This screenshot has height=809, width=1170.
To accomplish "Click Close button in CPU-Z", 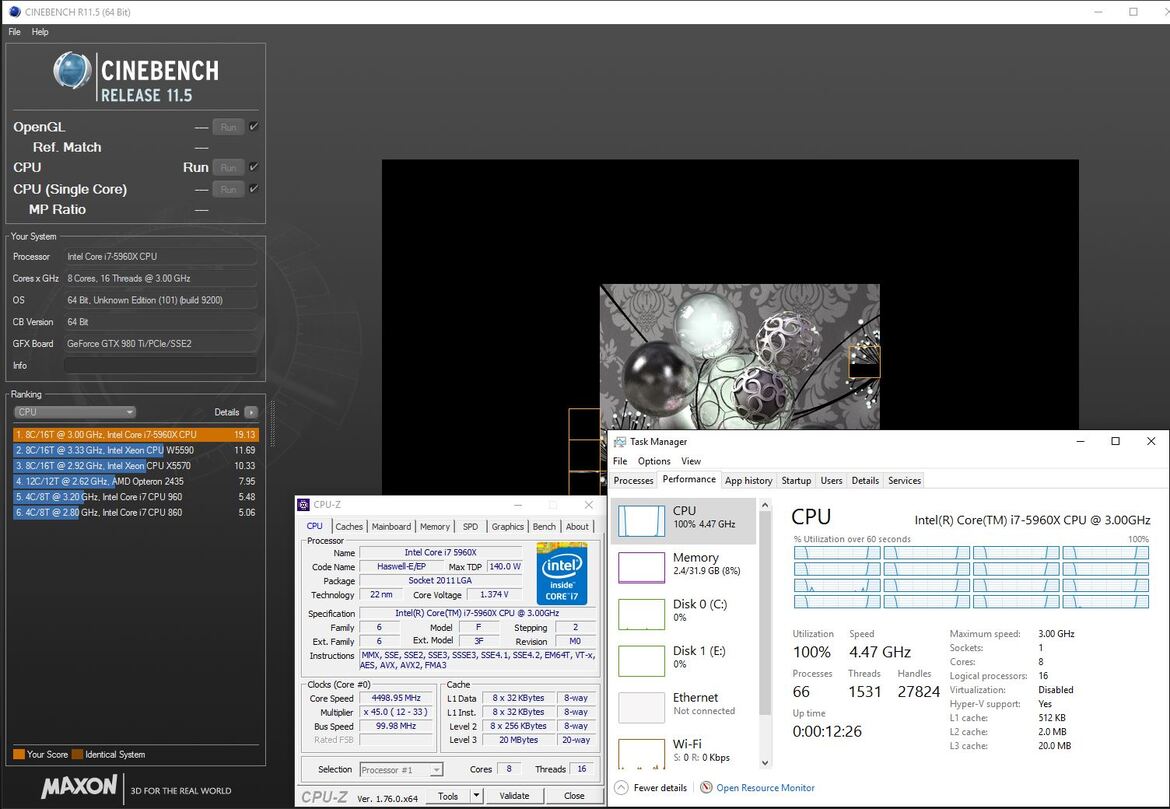I will click(x=574, y=796).
